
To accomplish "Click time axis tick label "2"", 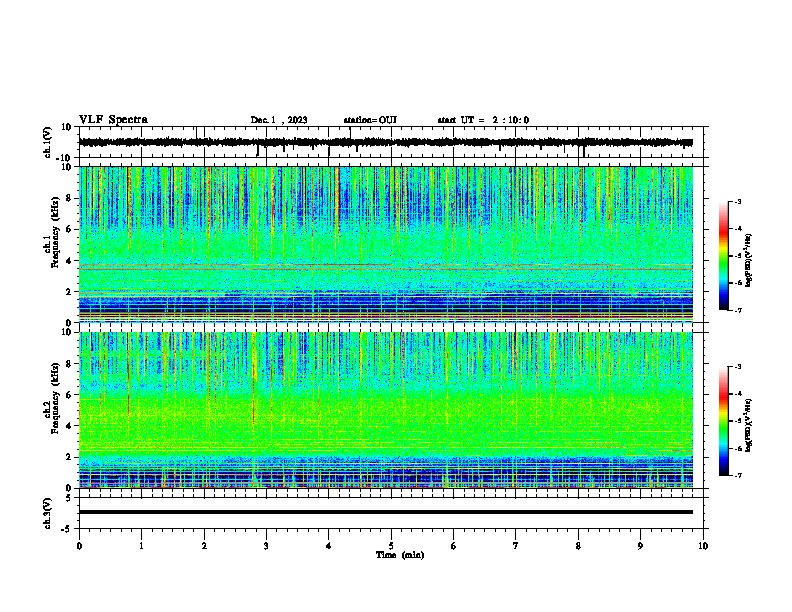I will coord(204,546).
